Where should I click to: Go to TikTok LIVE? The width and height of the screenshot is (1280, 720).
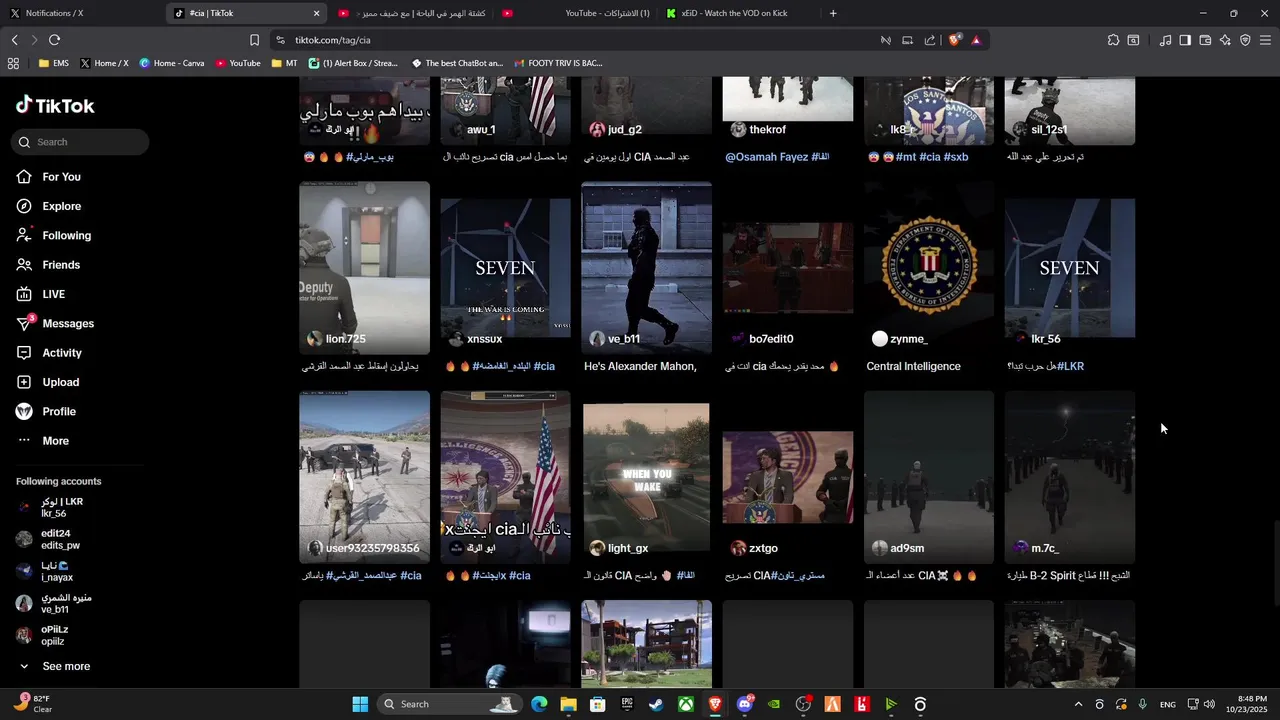click(x=41, y=294)
